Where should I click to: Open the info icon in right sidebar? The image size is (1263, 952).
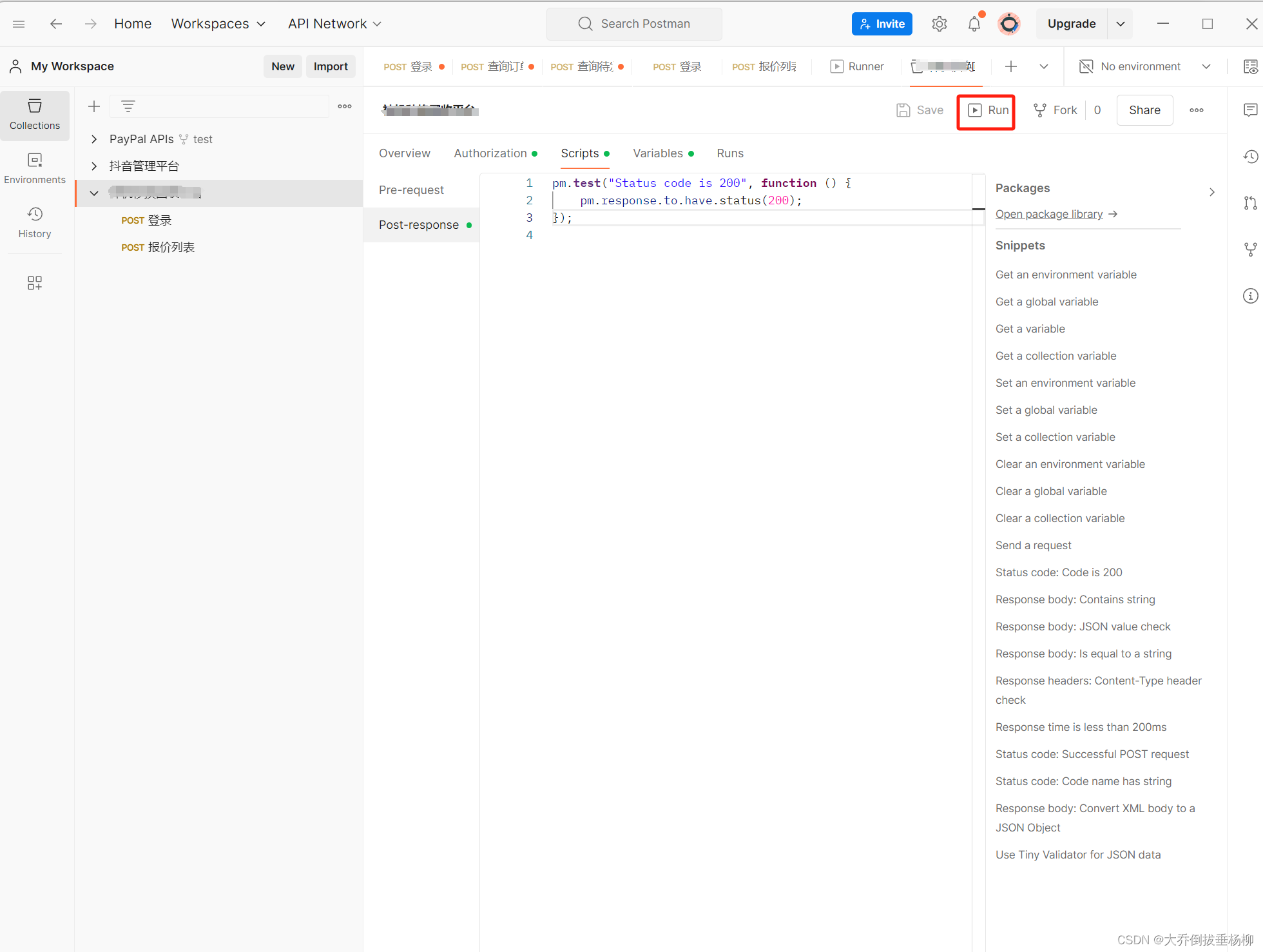1250,296
